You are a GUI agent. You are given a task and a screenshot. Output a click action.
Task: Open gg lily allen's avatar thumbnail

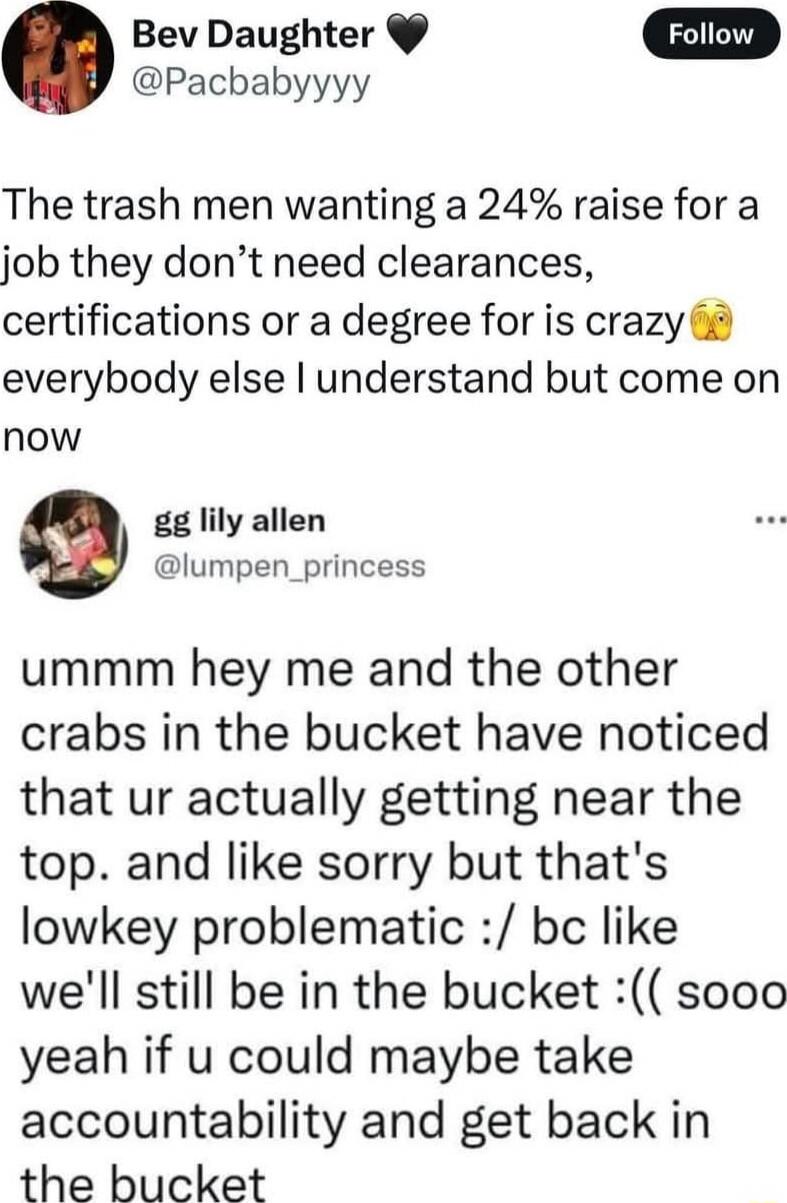tap(70, 543)
